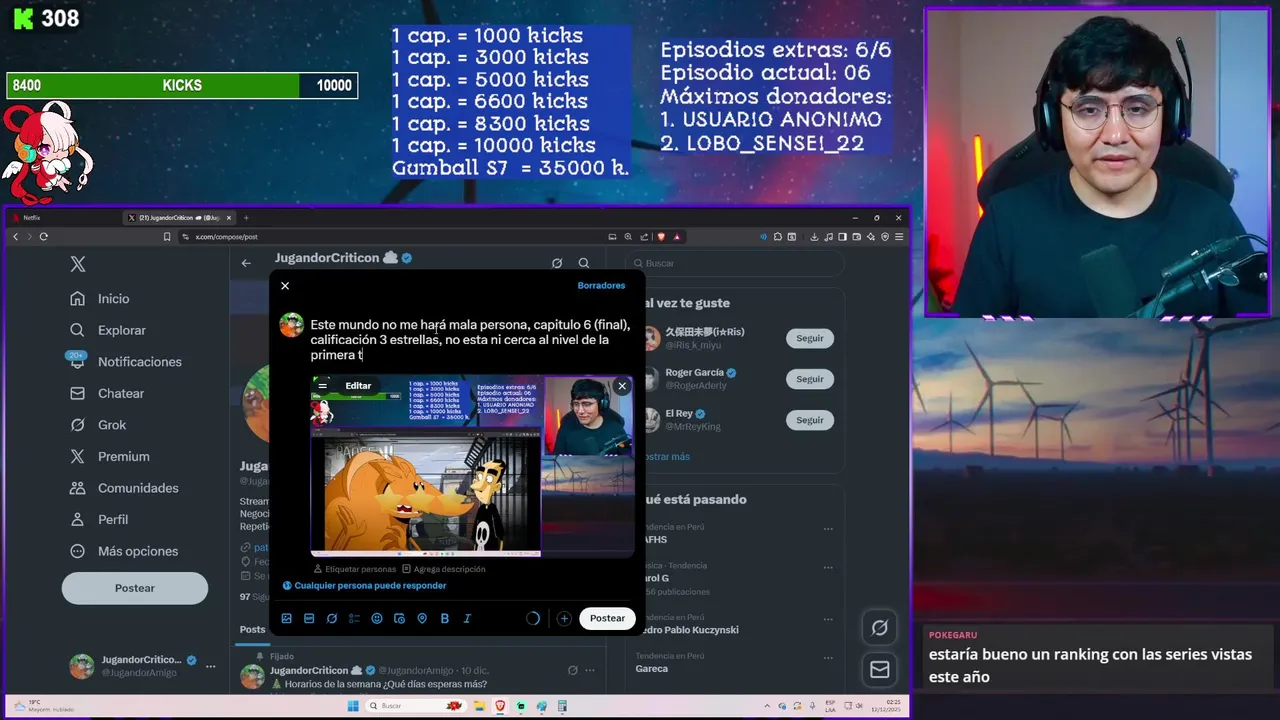This screenshot has width=1280, height=720.
Task: Open a new browser tab
Action: (x=246, y=218)
